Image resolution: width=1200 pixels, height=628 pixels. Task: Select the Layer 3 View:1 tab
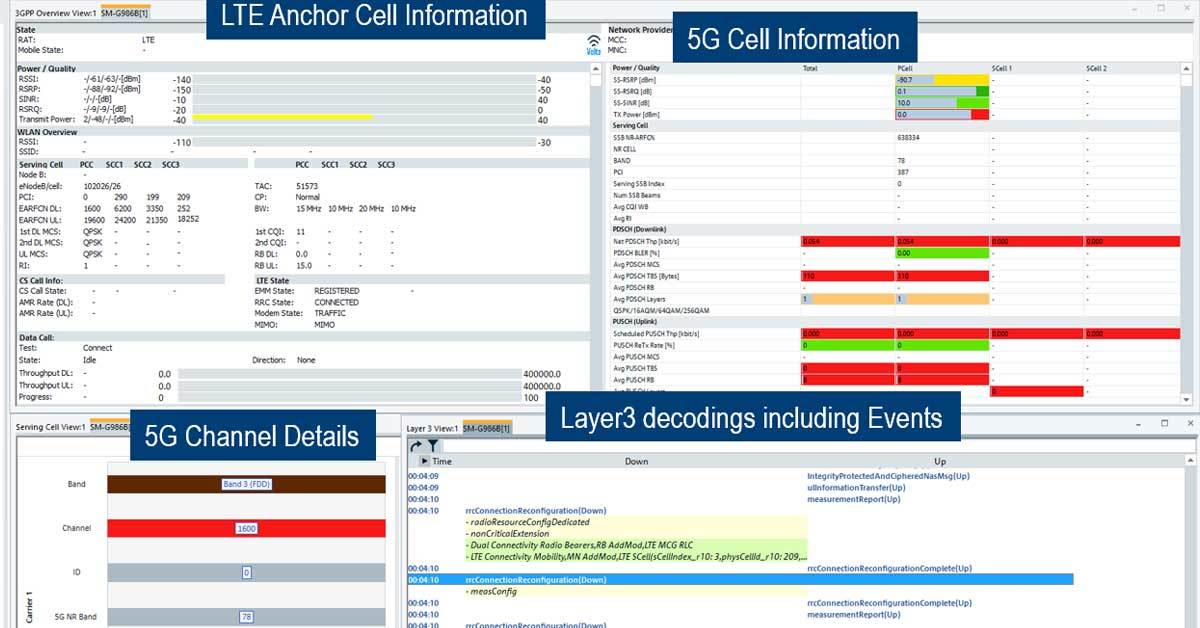(433, 428)
